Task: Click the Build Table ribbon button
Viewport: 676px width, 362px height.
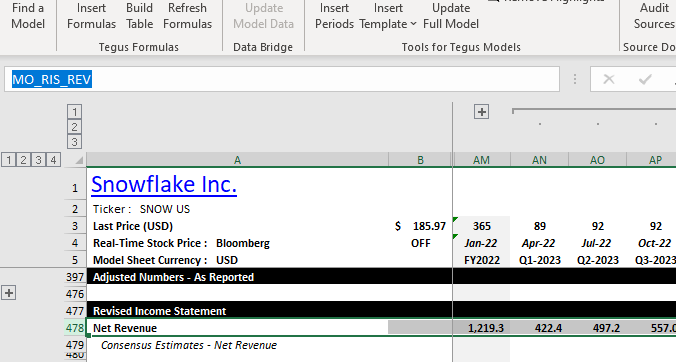Action: [x=139, y=16]
